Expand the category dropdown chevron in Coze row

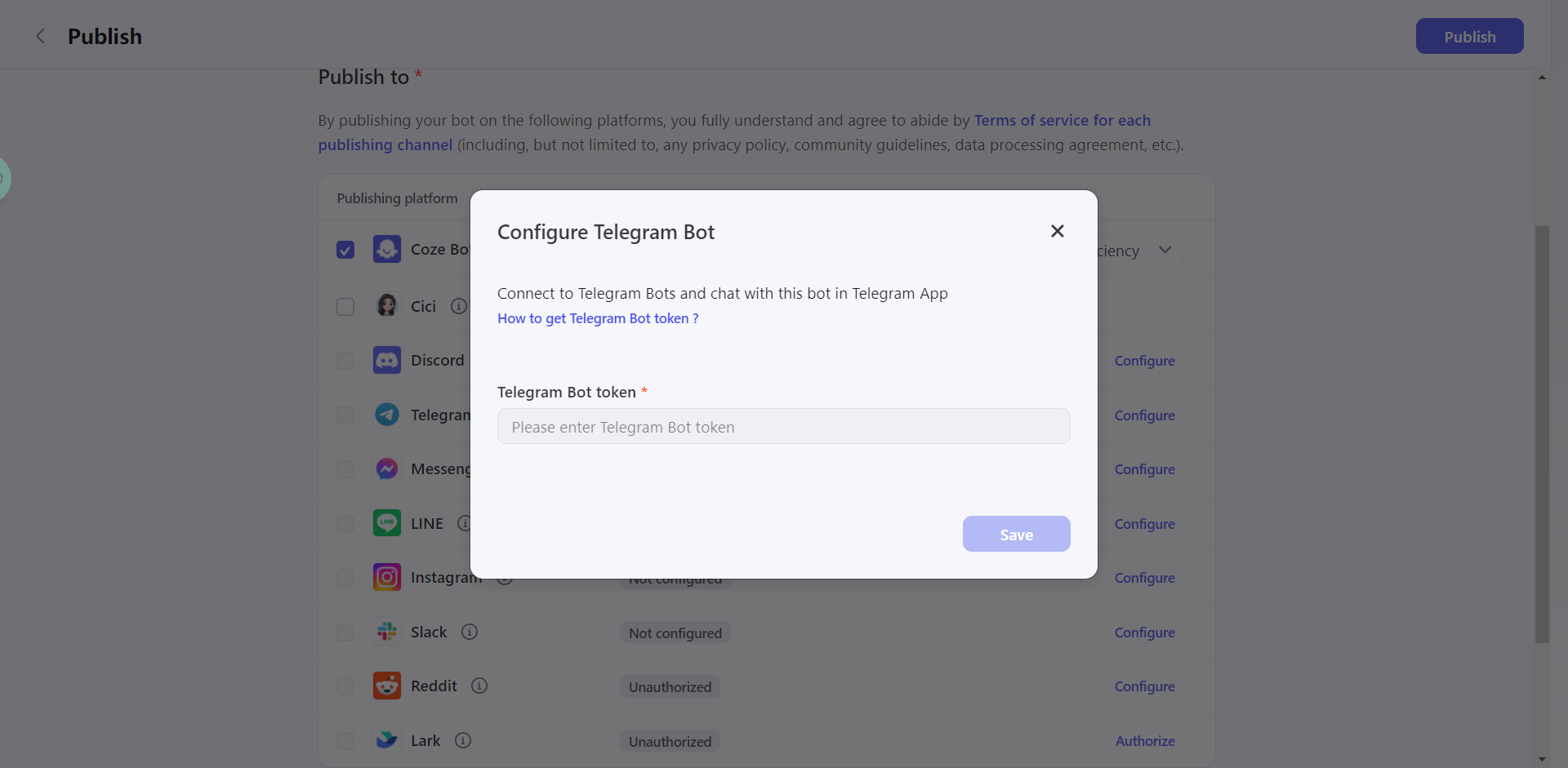coord(1165,250)
